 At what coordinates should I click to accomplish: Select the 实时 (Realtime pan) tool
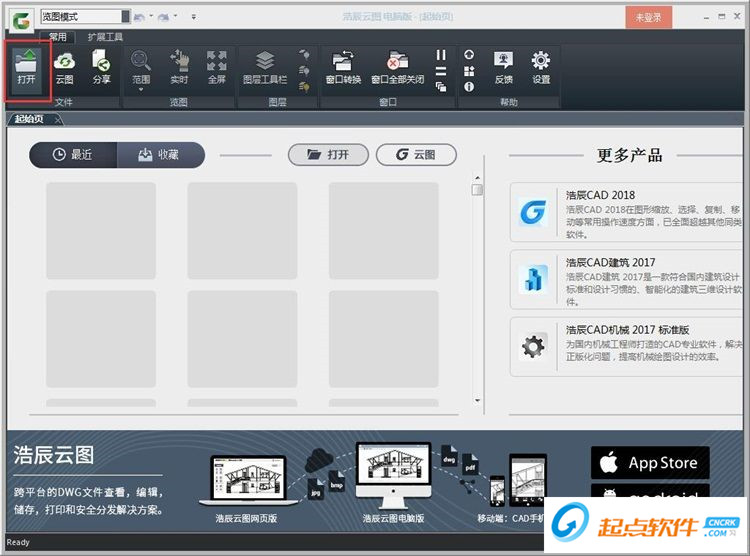[179, 67]
